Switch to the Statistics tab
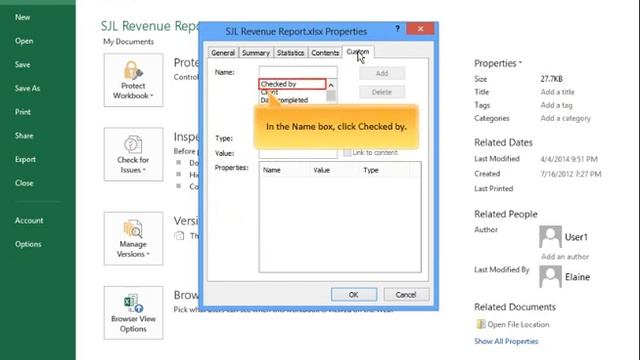The width and height of the screenshot is (640, 360). tap(290, 53)
